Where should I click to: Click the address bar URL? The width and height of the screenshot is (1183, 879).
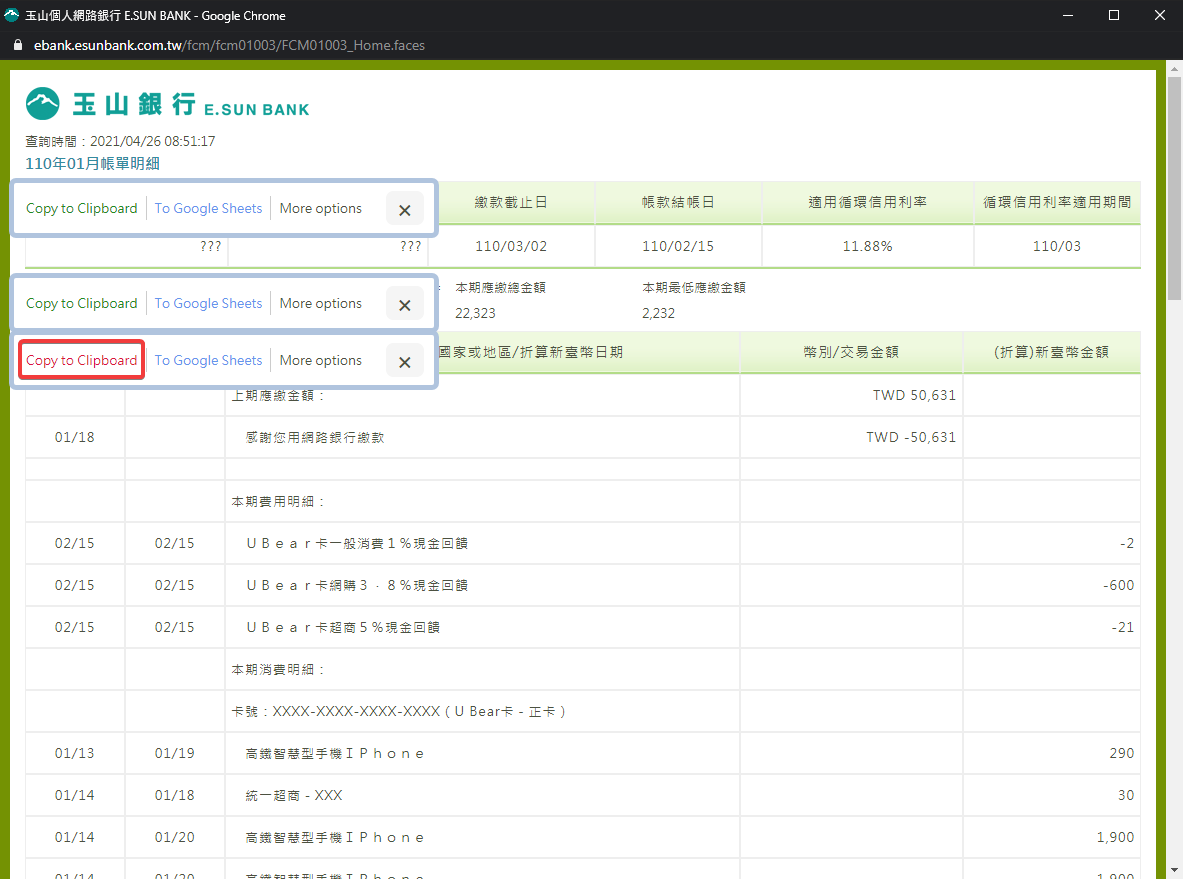[229, 45]
